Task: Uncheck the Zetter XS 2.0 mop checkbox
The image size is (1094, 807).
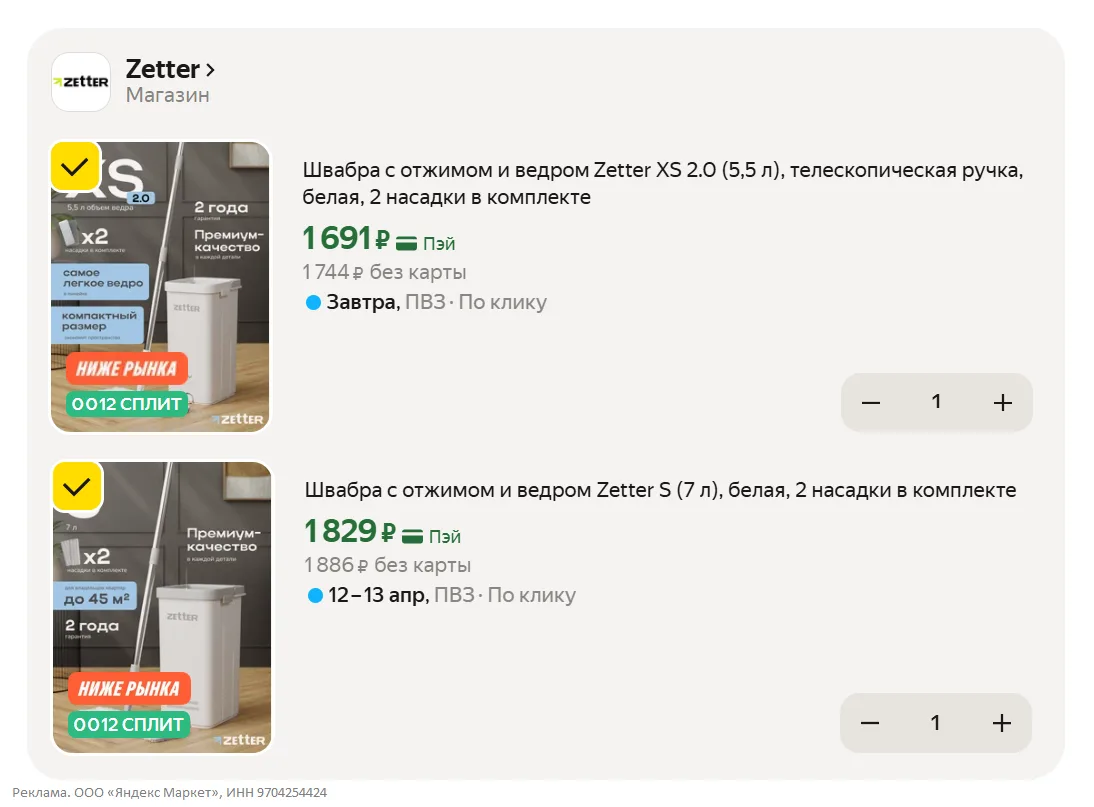Action: 75,167
